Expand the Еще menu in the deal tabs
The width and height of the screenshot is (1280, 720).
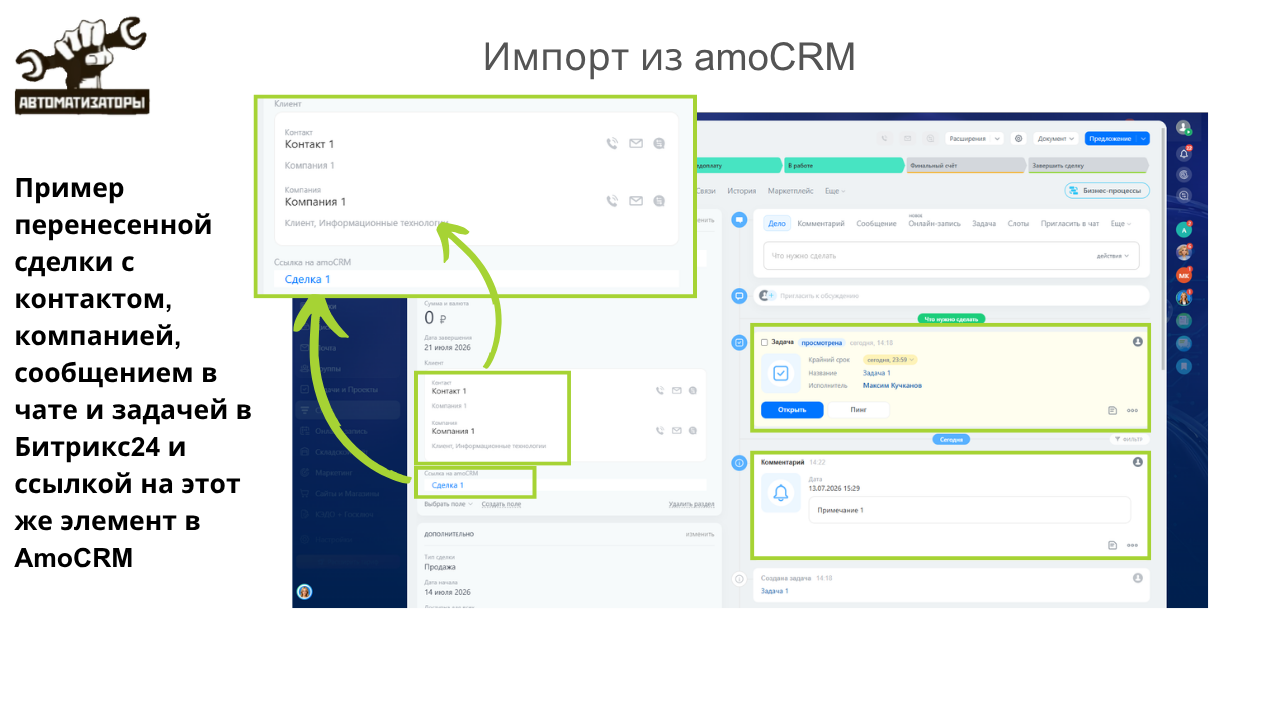point(835,190)
